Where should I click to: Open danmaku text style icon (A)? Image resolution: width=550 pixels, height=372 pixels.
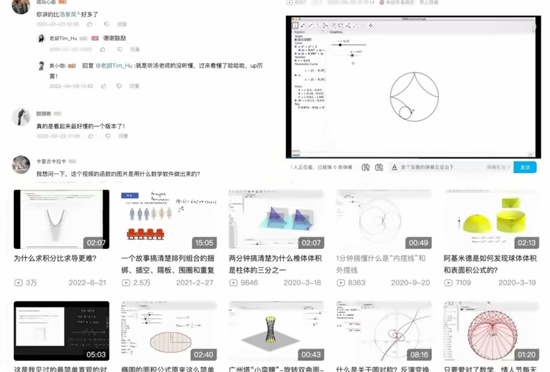coord(395,167)
